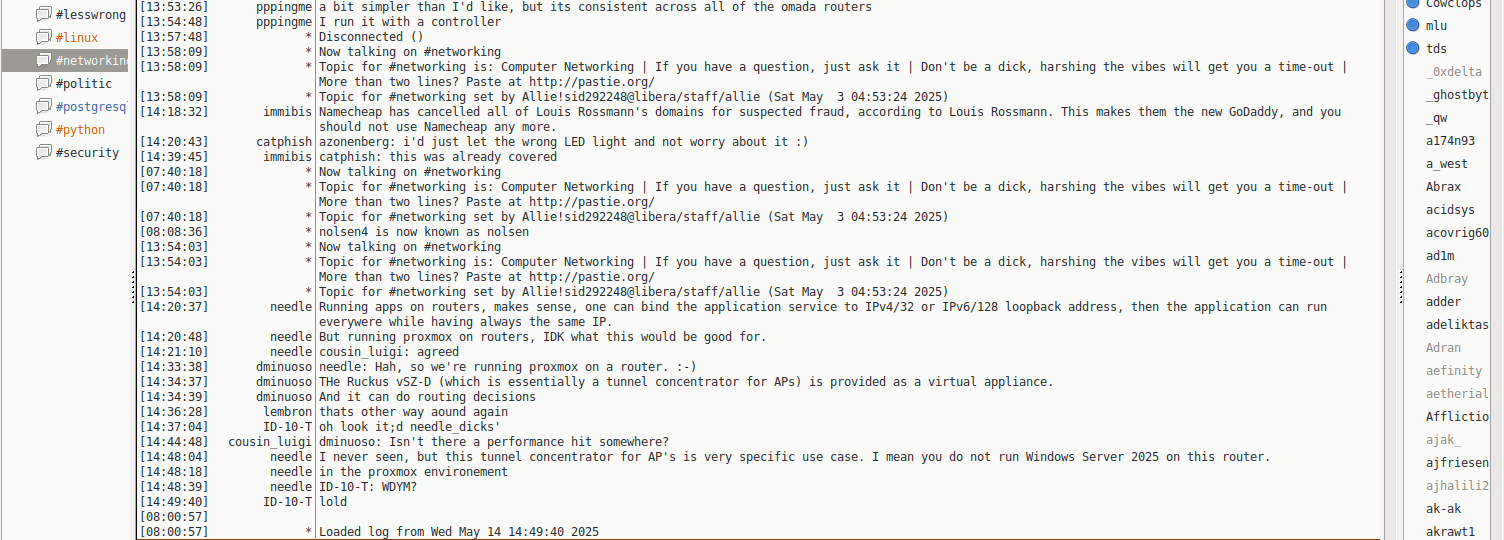Select the away user Adbray in the user list
This screenshot has width=1504, height=540.
pyautogui.click(x=1447, y=279)
